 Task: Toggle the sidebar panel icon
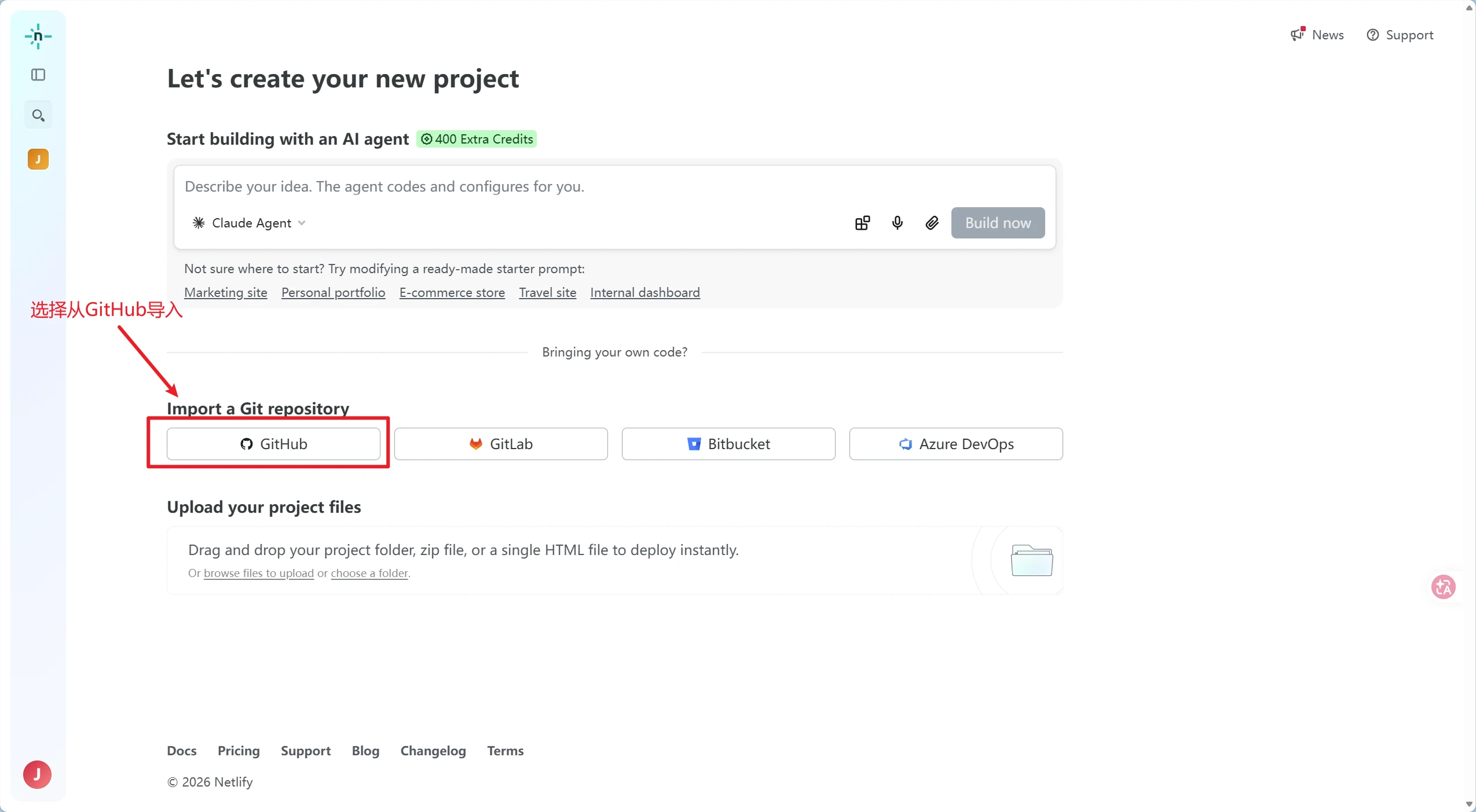tap(38, 75)
